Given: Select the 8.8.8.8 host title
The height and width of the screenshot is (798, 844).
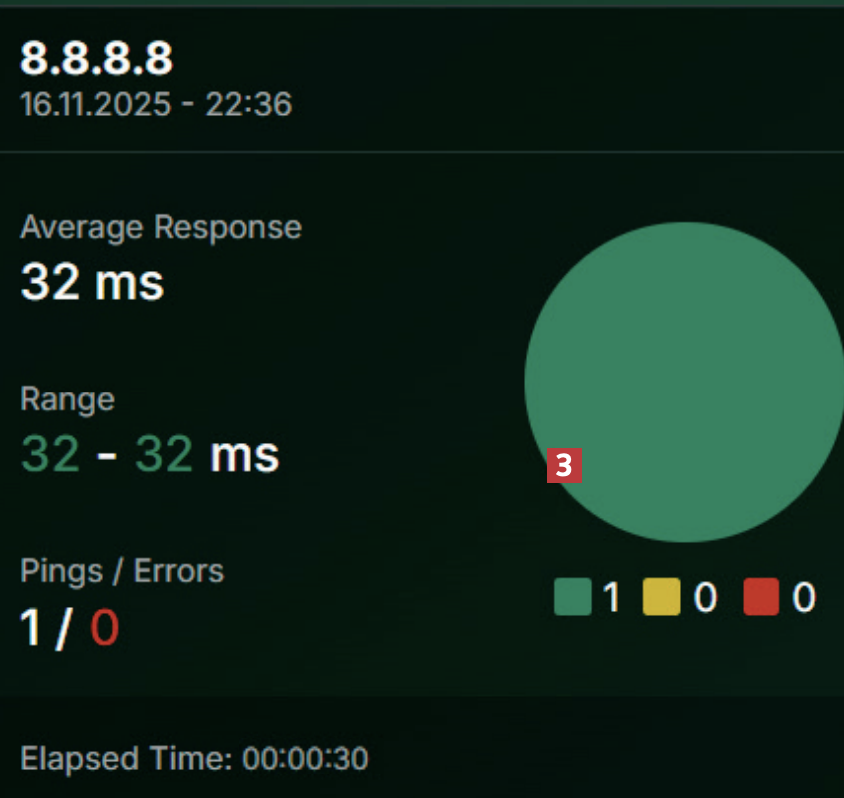Looking at the screenshot, I should click(x=97, y=58).
